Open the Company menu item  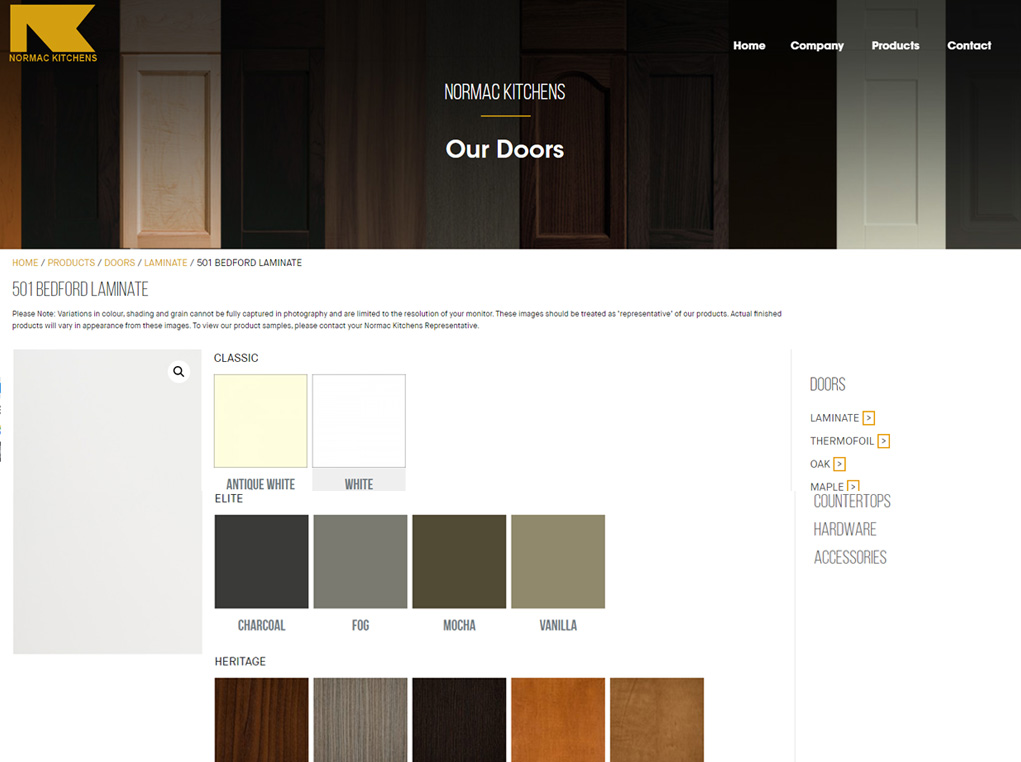(817, 46)
